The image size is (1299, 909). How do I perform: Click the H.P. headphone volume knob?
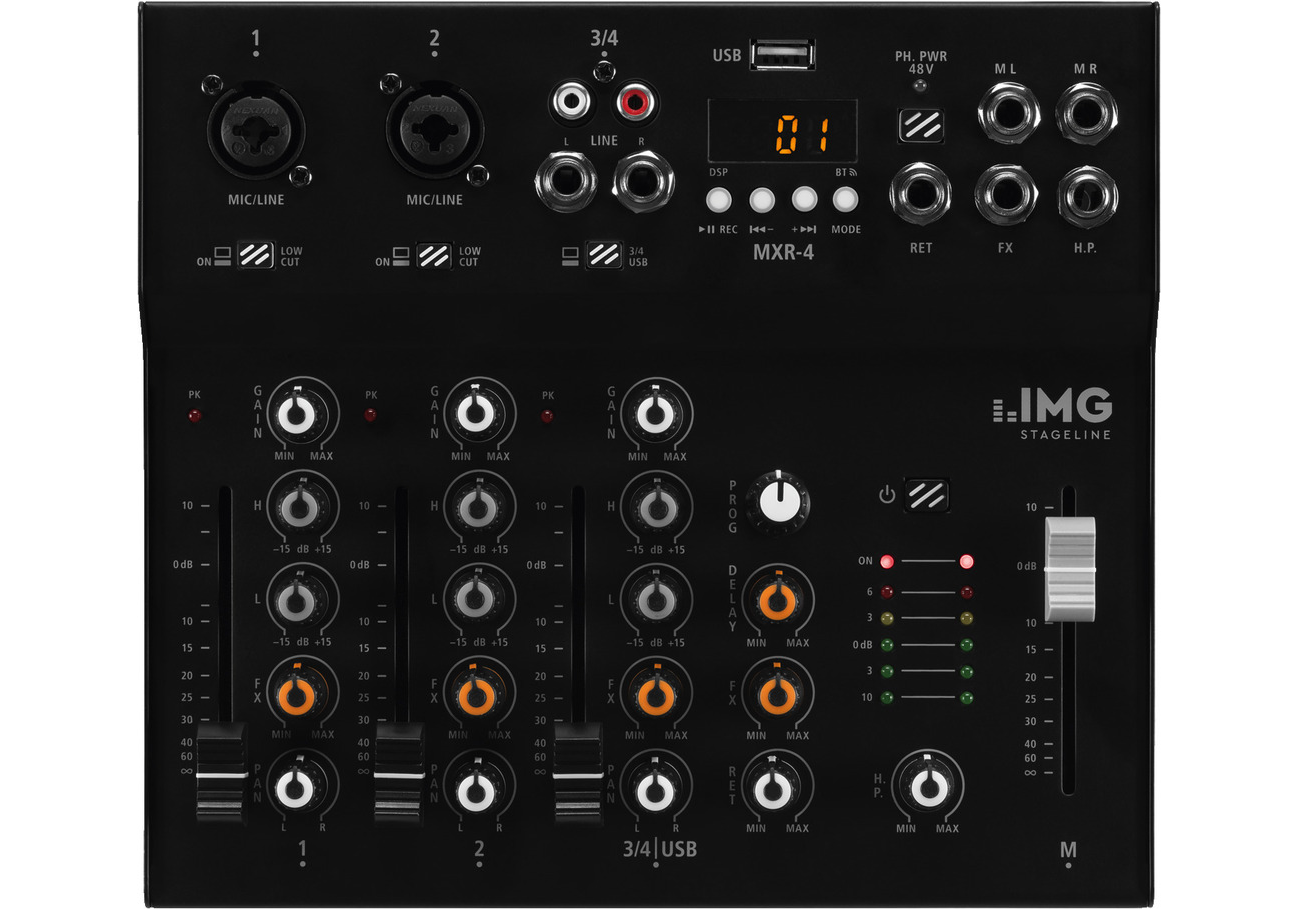coord(928,787)
